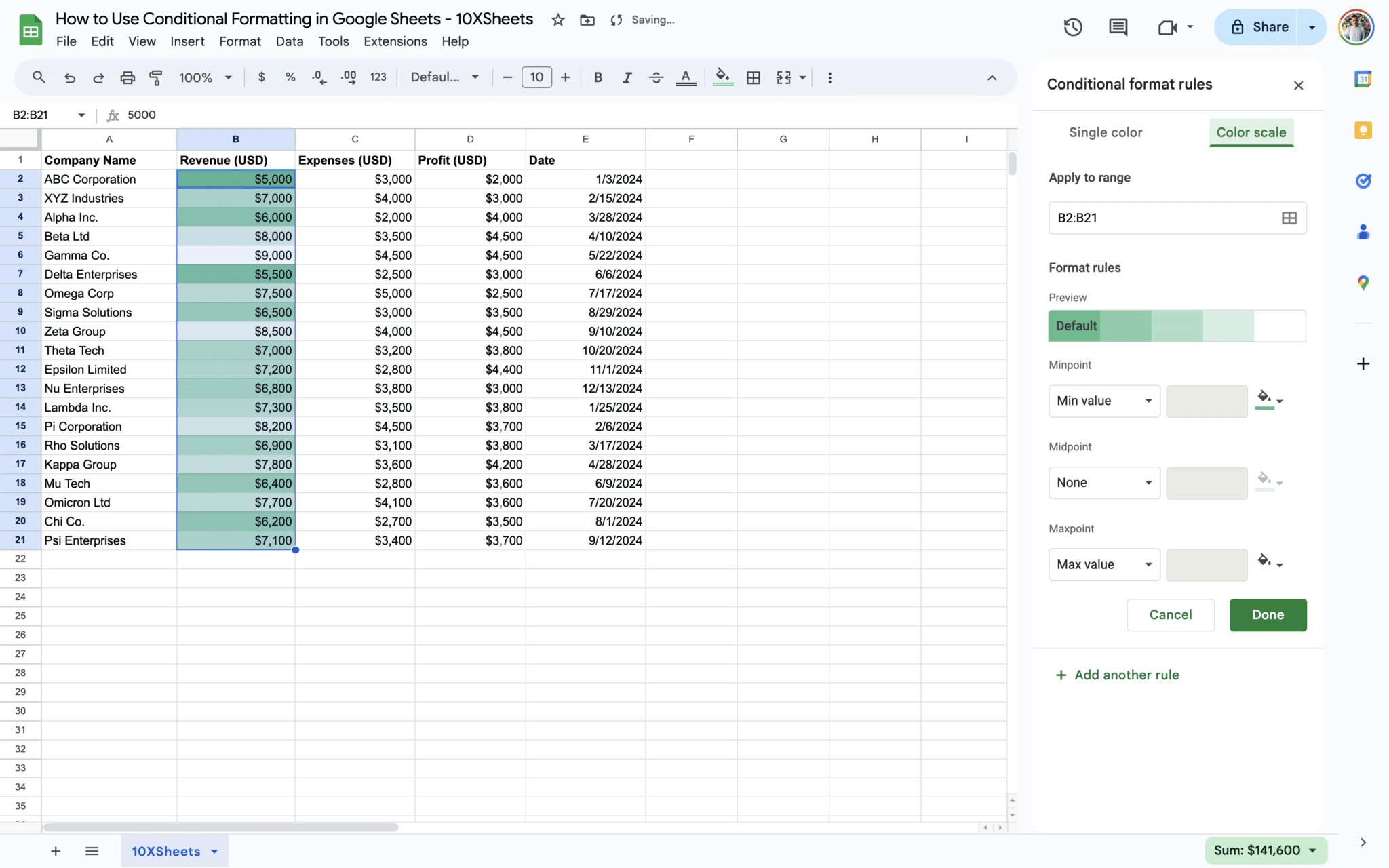Viewport: 1389px width, 868px height.
Task: Toggle italic formatting
Action: click(627, 77)
